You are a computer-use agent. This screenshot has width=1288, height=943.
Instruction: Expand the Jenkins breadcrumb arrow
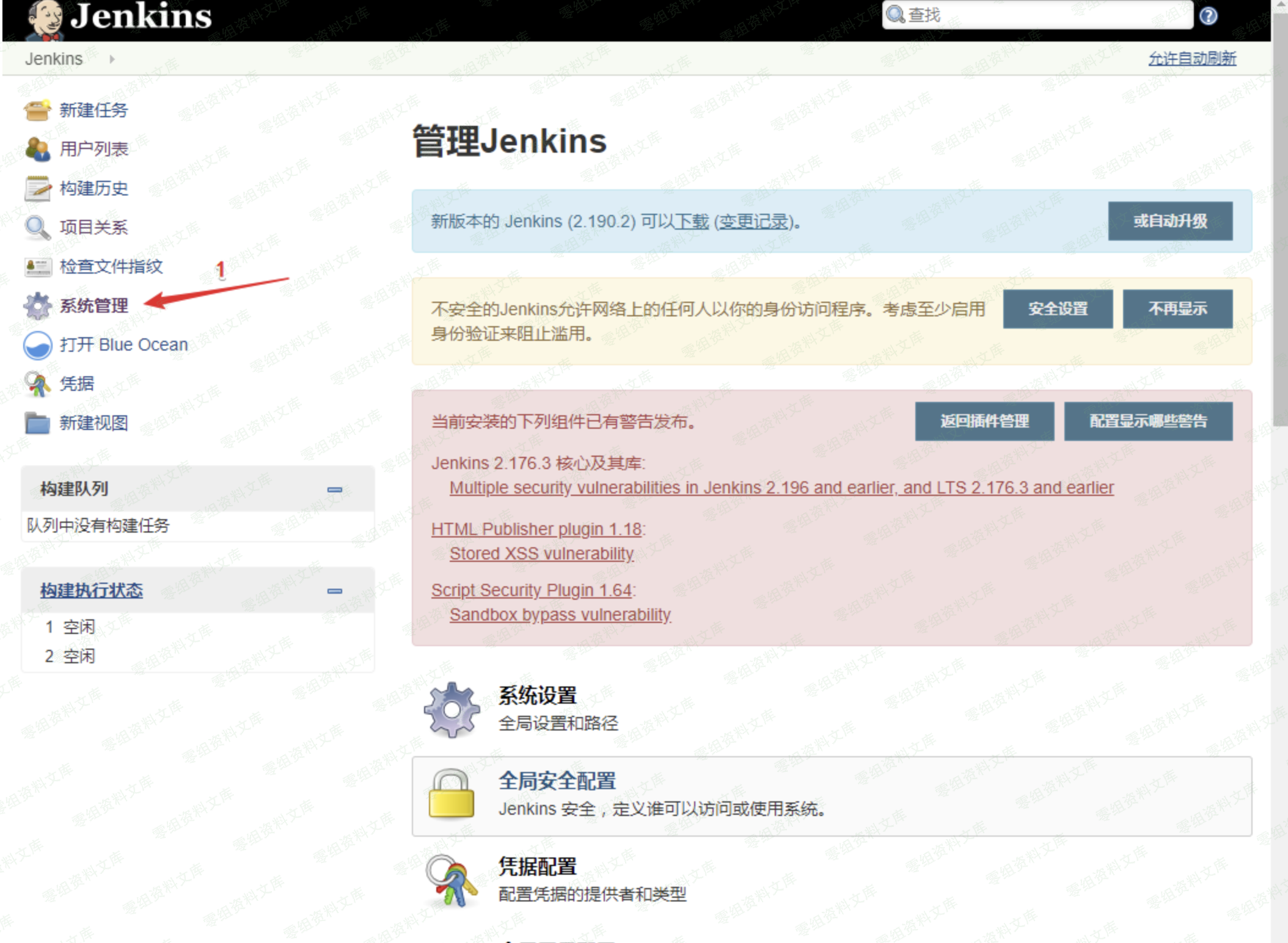[112, 59]
